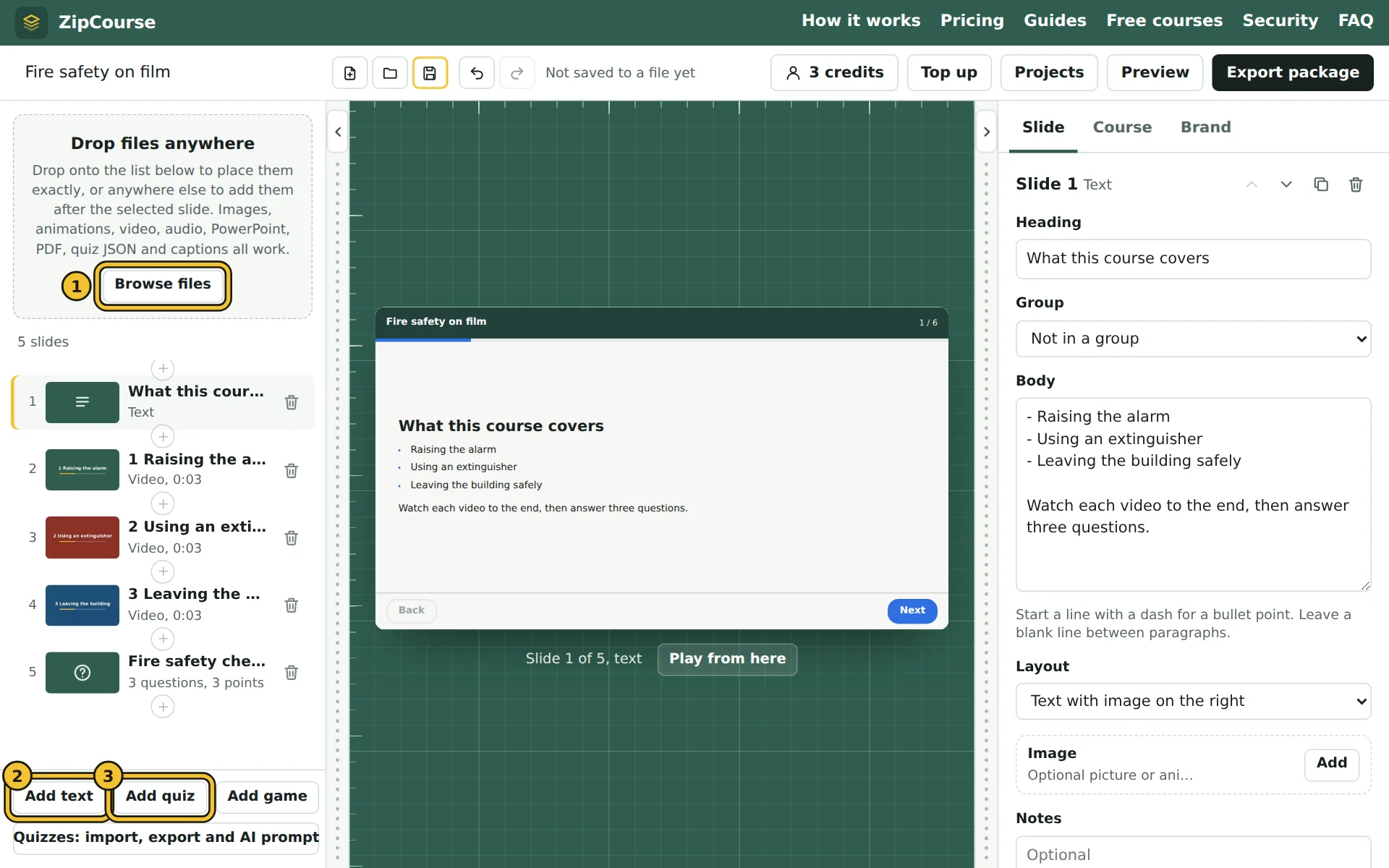Select the Slide tab
Viewport: 1389px width, 868px height.
1043,127
